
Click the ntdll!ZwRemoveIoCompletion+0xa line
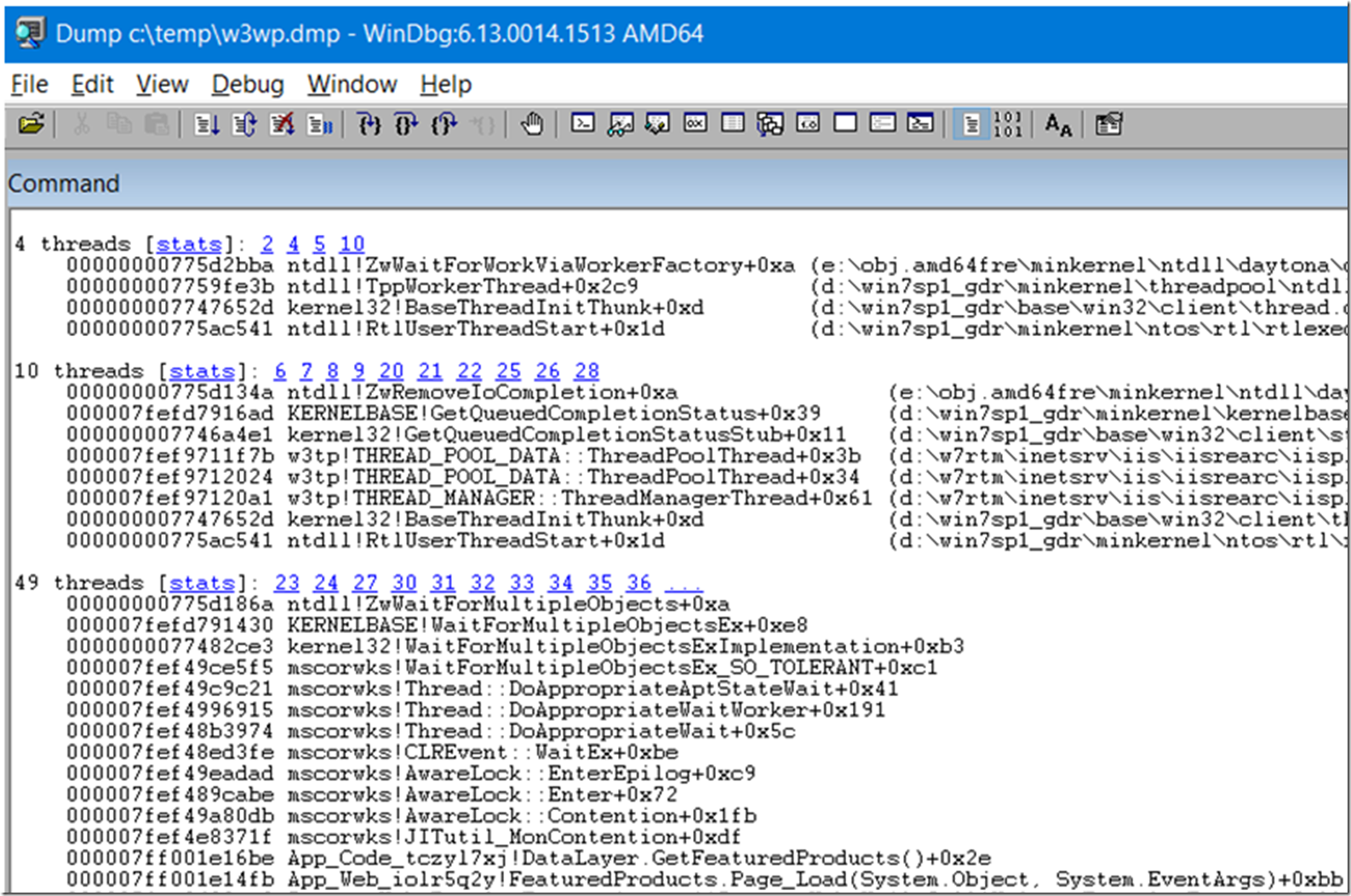coord(482,392)
